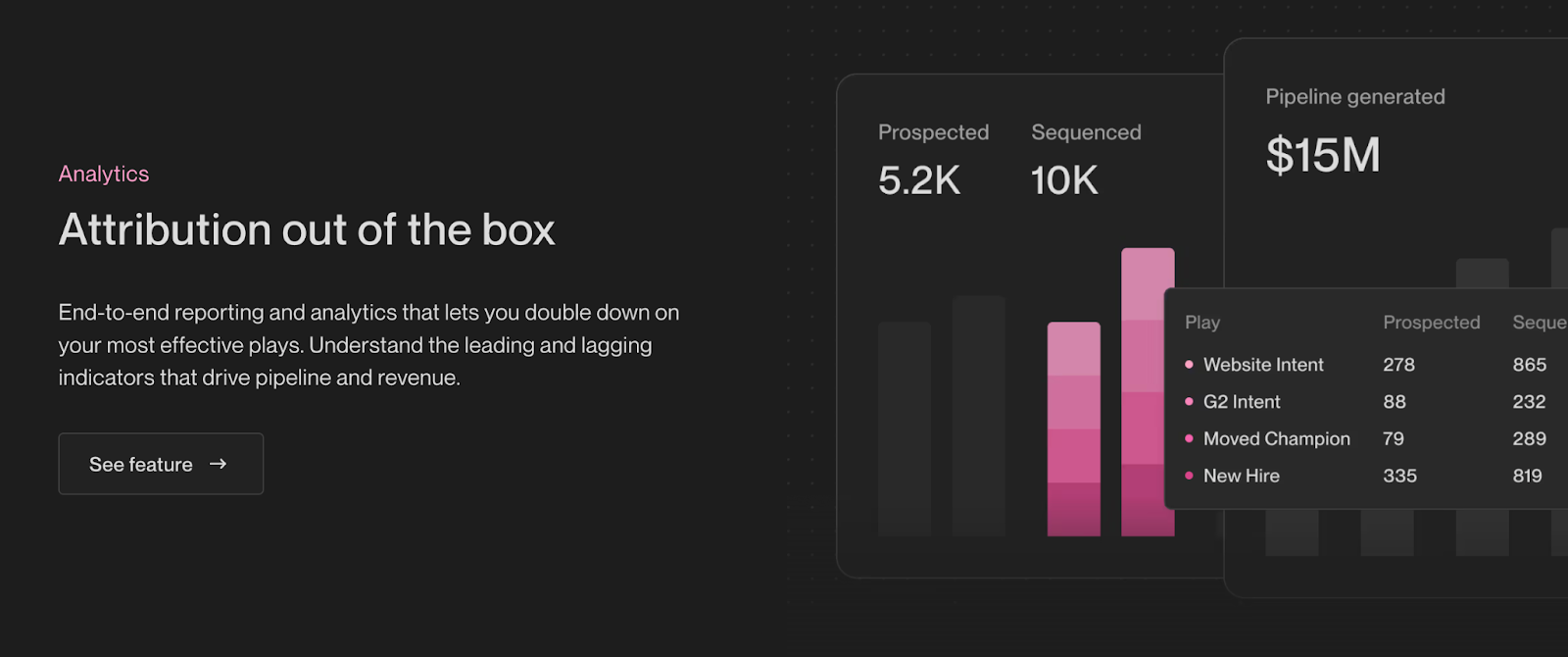Open the Play column header options
This screenshot has height=657, width=1568.
click(1201, 322)
